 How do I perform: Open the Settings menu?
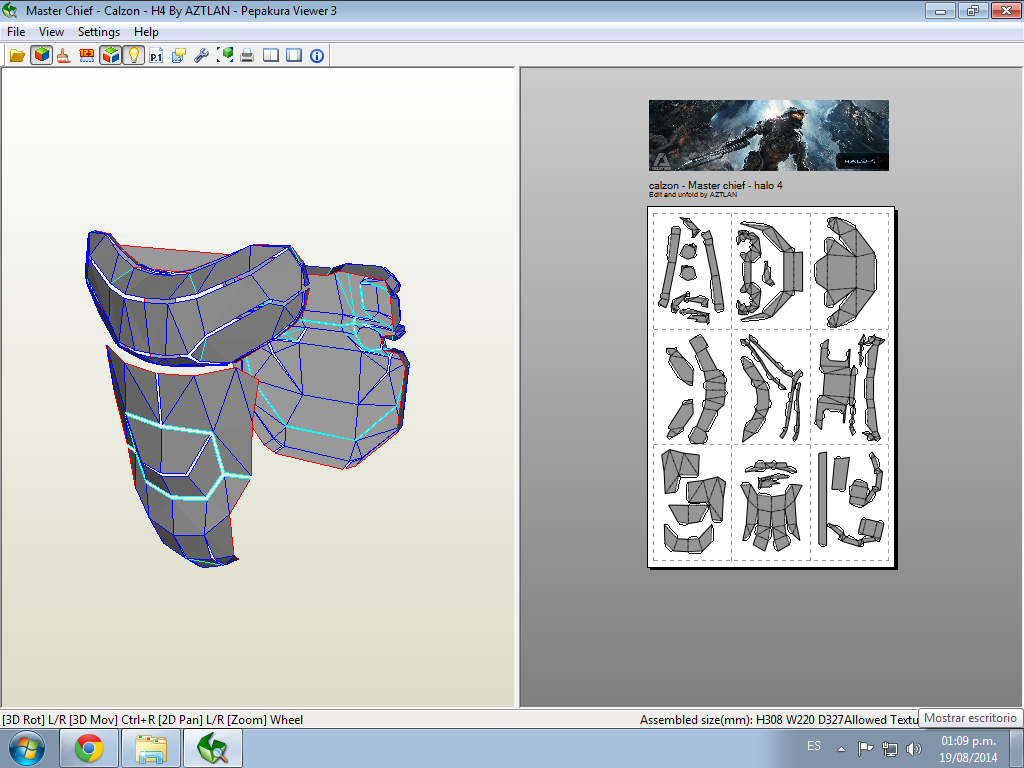[99, 32]
